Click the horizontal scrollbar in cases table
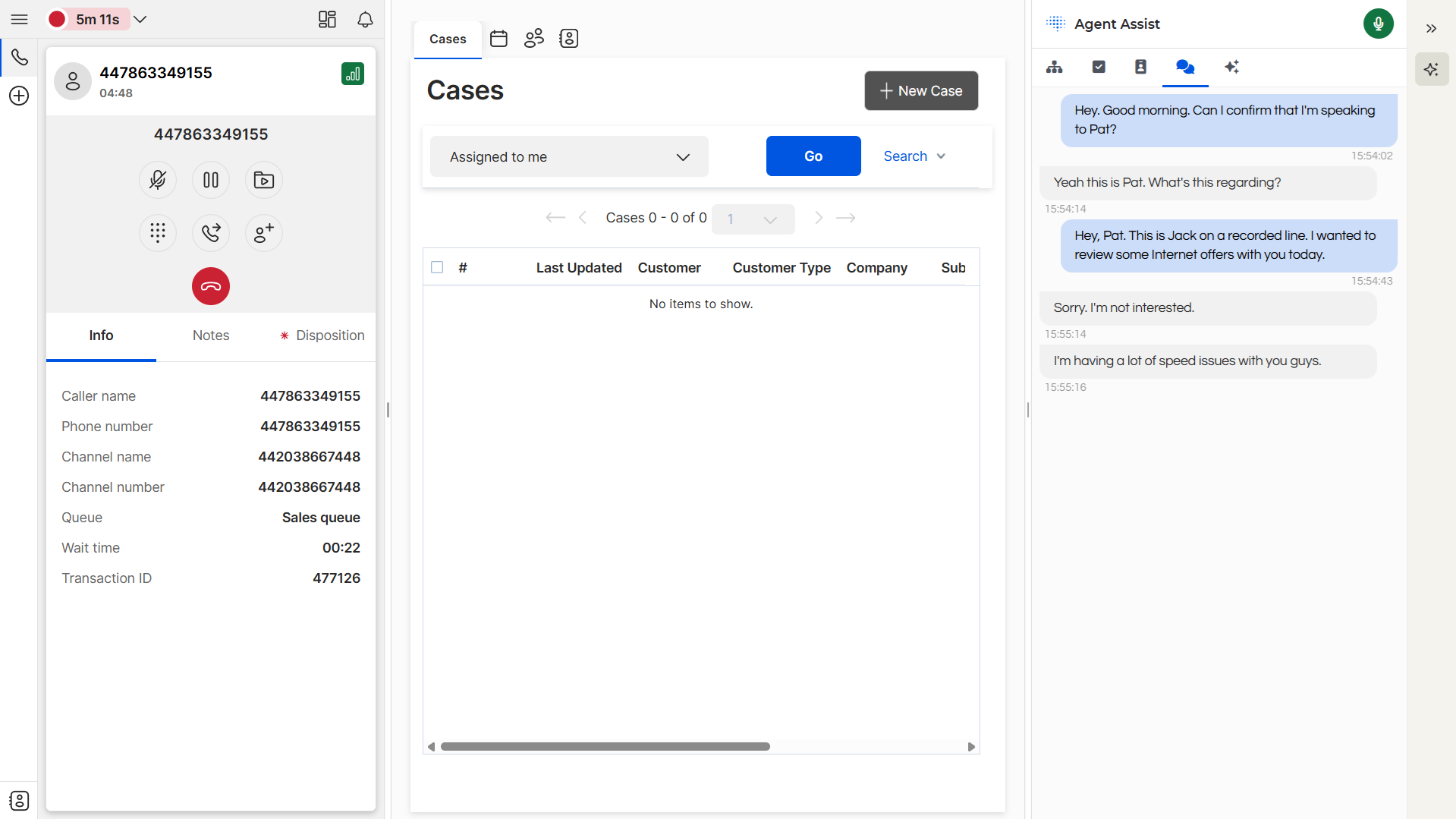This screenshot has height=819, width=1456. (x=605, y=747)
